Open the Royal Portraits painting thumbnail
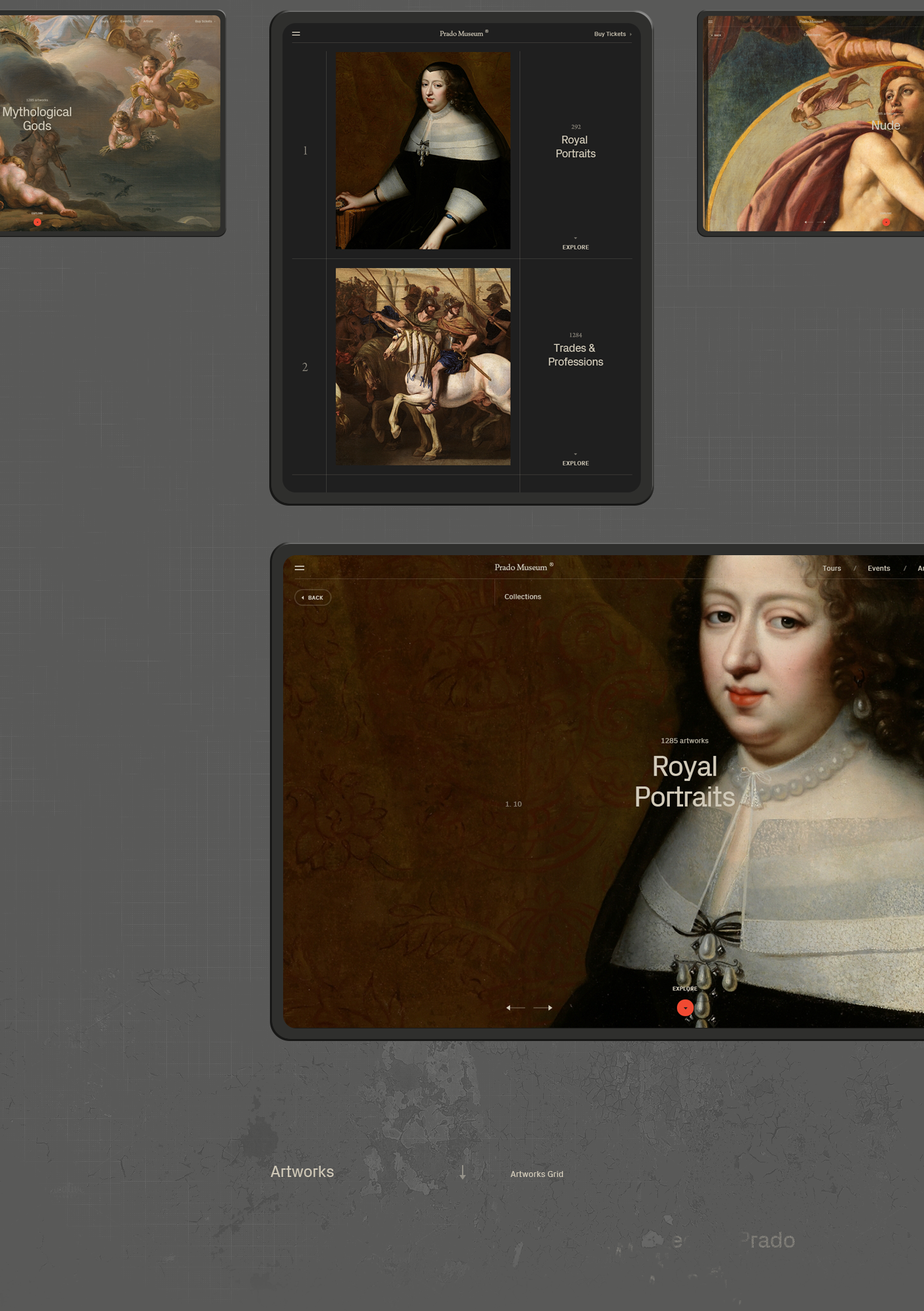This screenshot has height=1311, width=924. pos(423,151)
